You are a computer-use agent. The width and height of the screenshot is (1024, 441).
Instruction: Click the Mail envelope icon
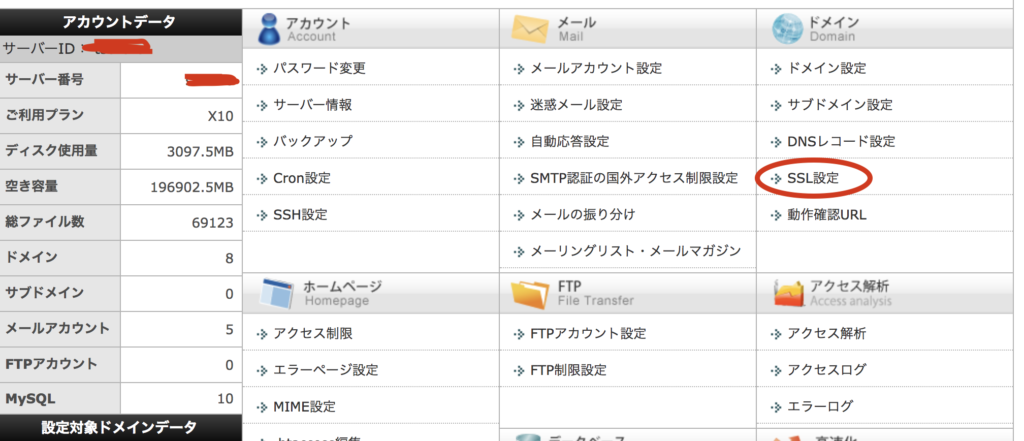coord(529,29)
